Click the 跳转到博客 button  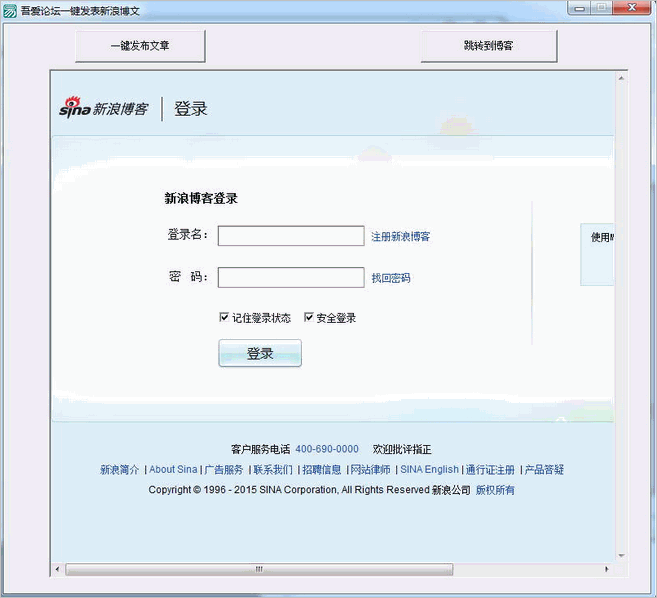[x=489, y=46]
